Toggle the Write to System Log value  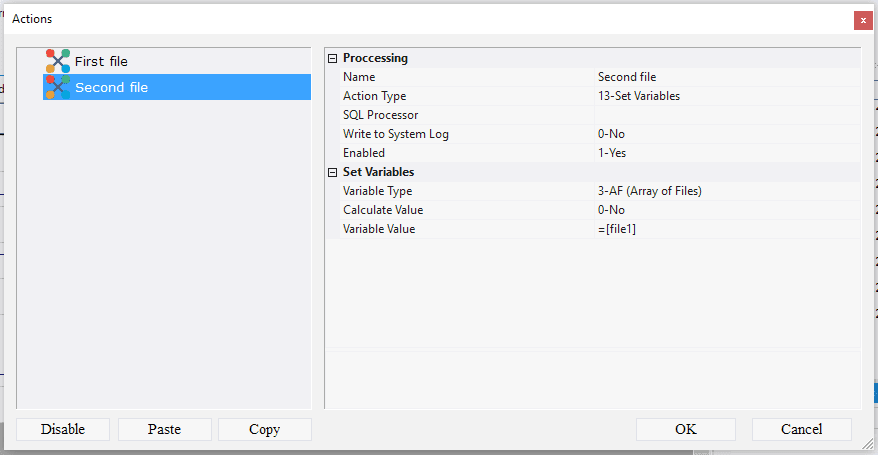click(726, 134)
